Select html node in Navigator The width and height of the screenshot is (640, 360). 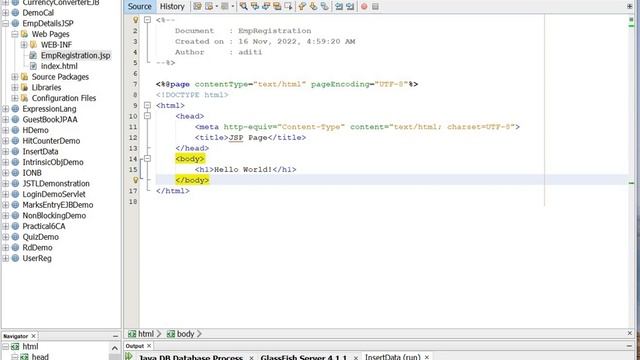pos(30,347)
